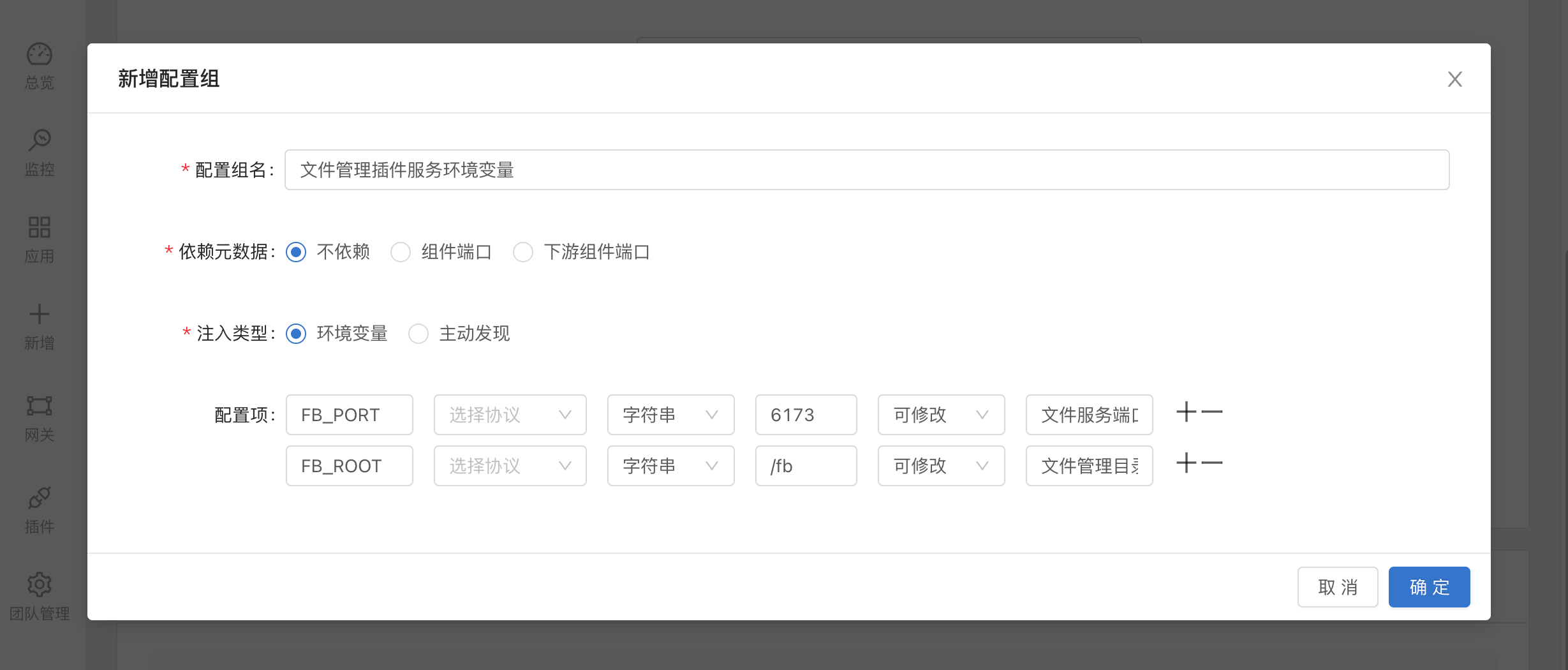Select the 不依赖 radio option
Screen dimensions: 1568x670
point(296,252)
